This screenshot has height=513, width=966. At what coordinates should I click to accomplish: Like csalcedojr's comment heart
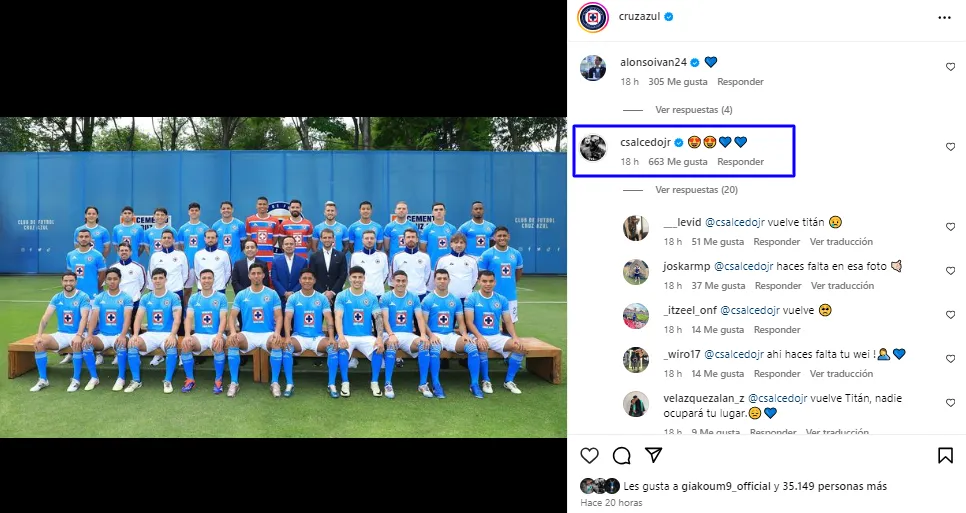coord(950,147)
